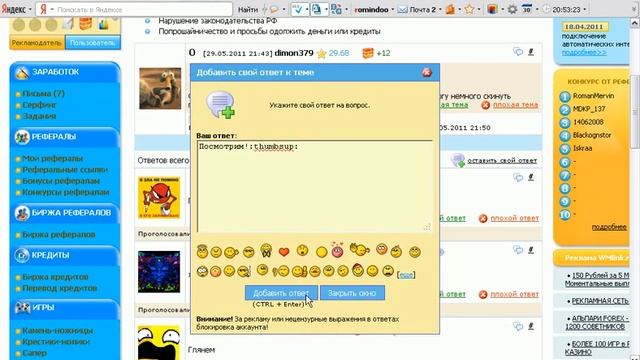Switch to the Пользователь tab
Screen dimensions: 640x360
pyautogui.click(x=93, y=43)
